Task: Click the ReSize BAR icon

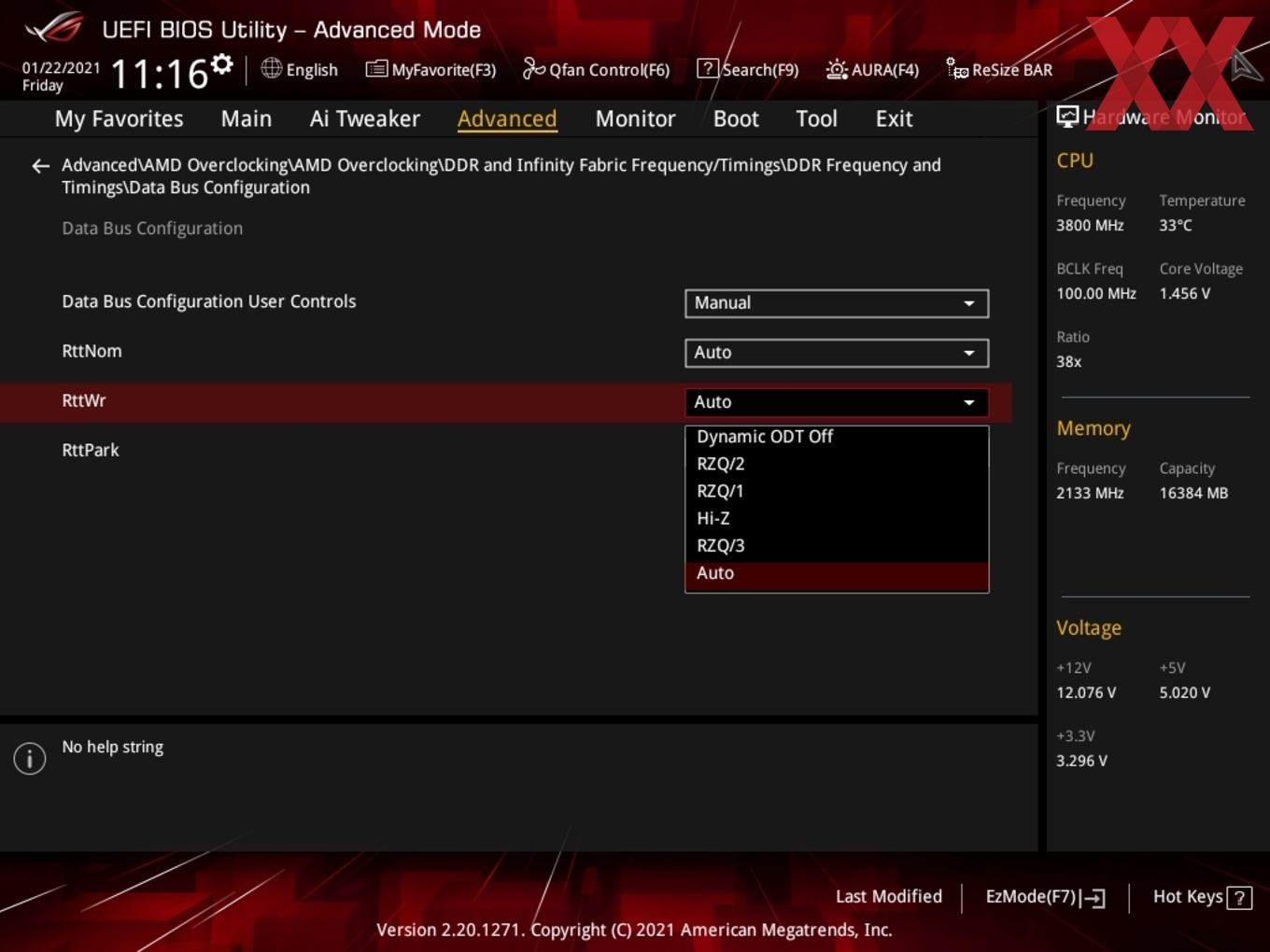Action: 957,69
